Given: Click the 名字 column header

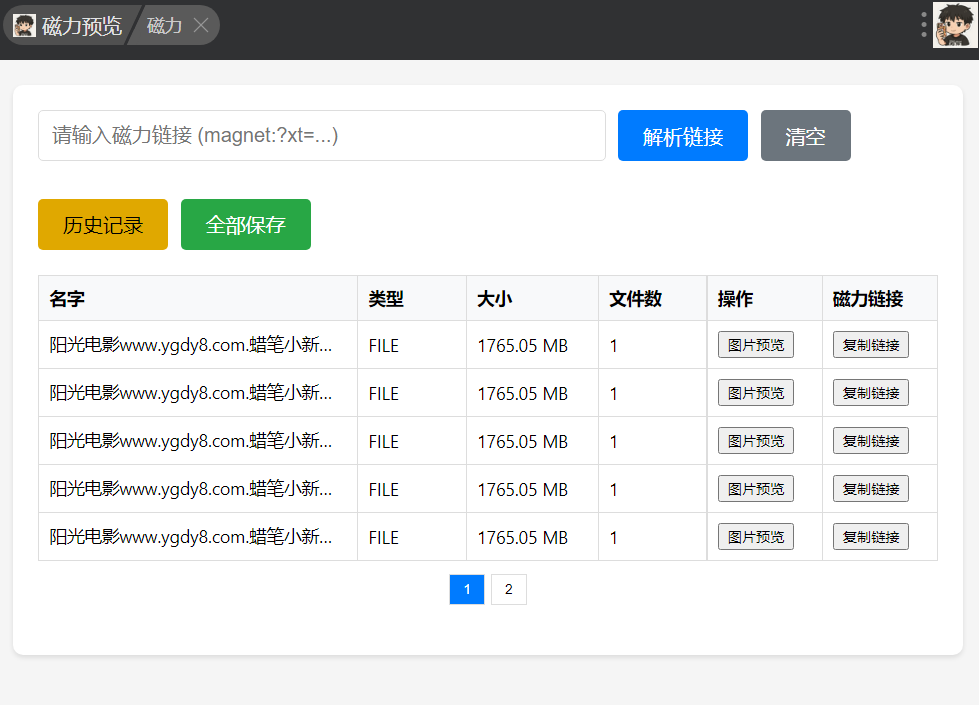Looking at the screenshot, I should [67, 299].
